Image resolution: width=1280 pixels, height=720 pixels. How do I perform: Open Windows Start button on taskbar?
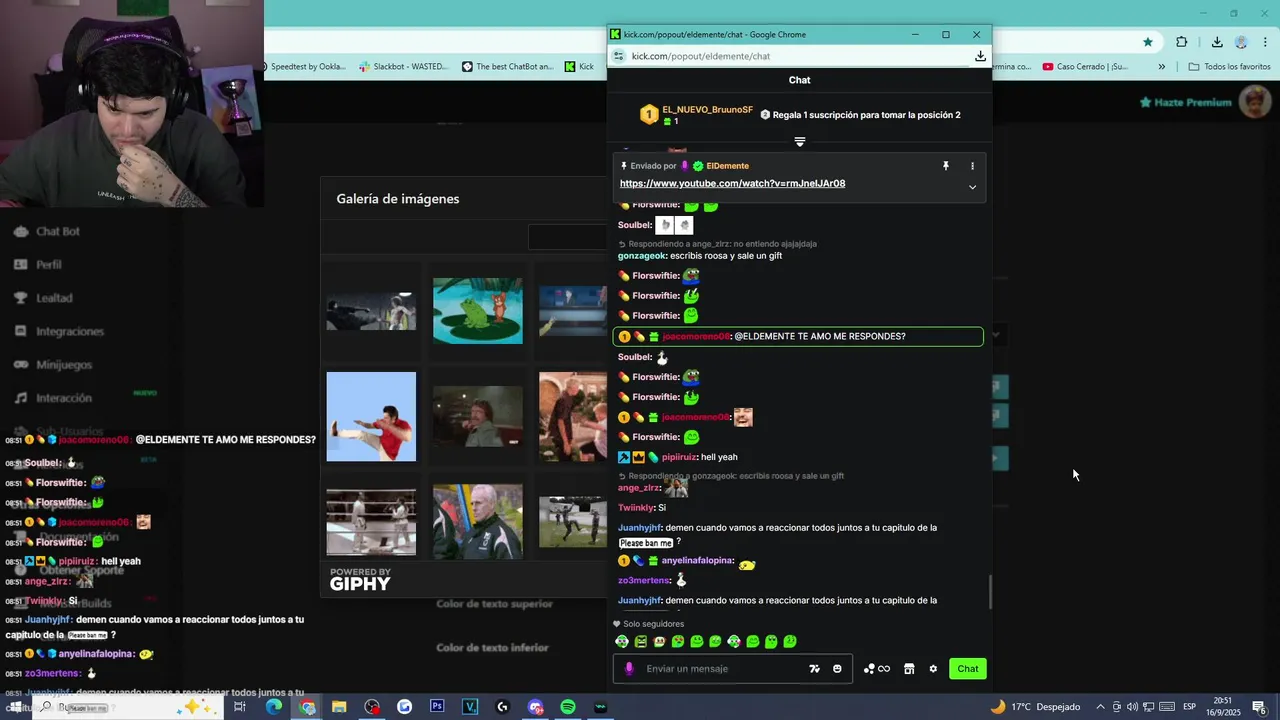tap(14, 707)
